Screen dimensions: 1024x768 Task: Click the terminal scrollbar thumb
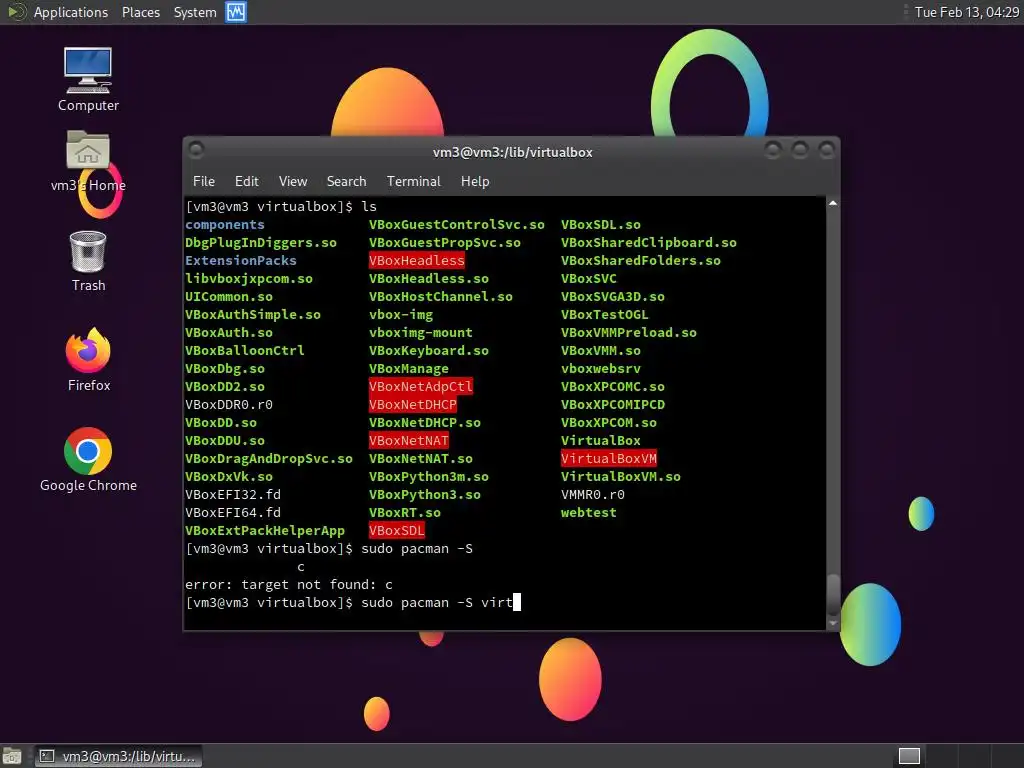[833, 594]
